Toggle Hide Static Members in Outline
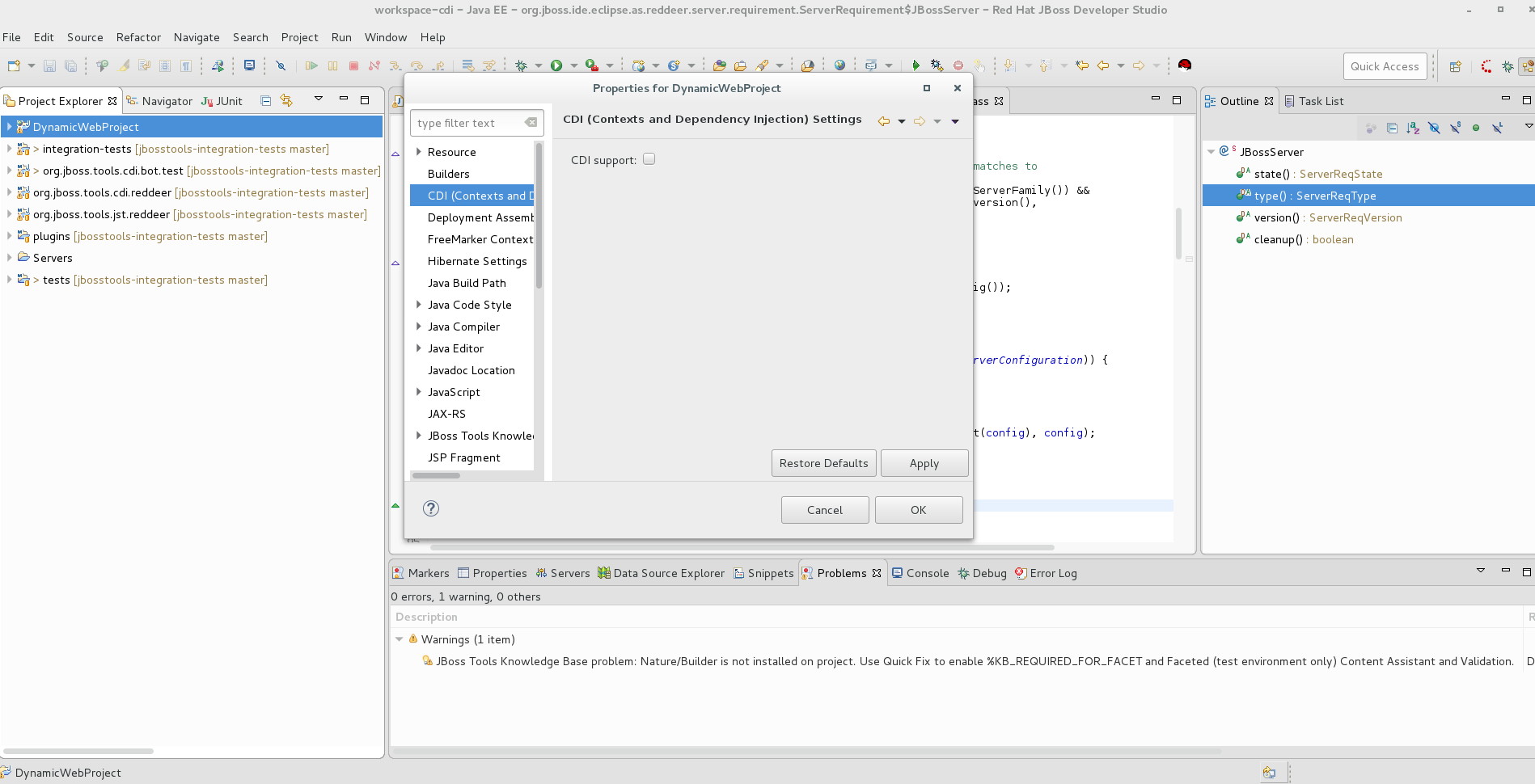The height and width of the screenshot is (784, 1535). tap(1455, 128)
